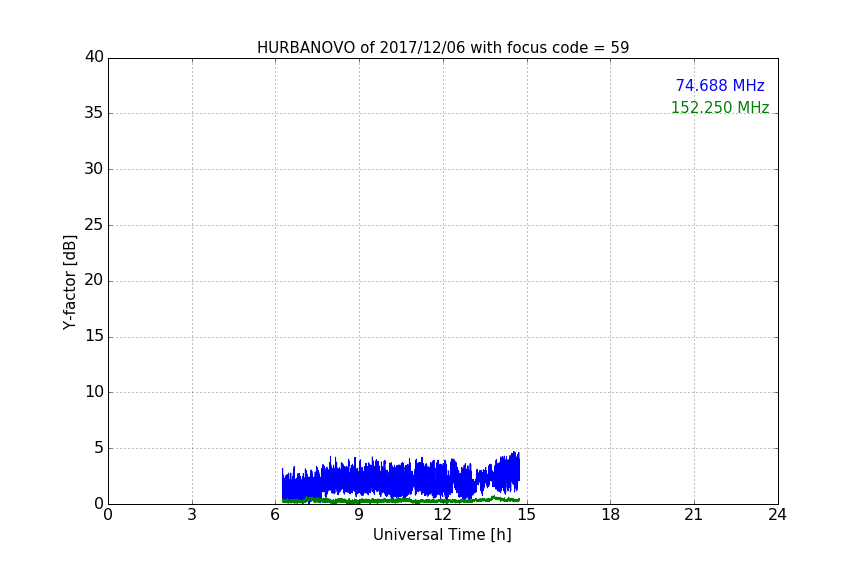The width and height of the screenshot is (864, 576).
Task: Click y-axis tick value 10
Action: tap(94, 392)
